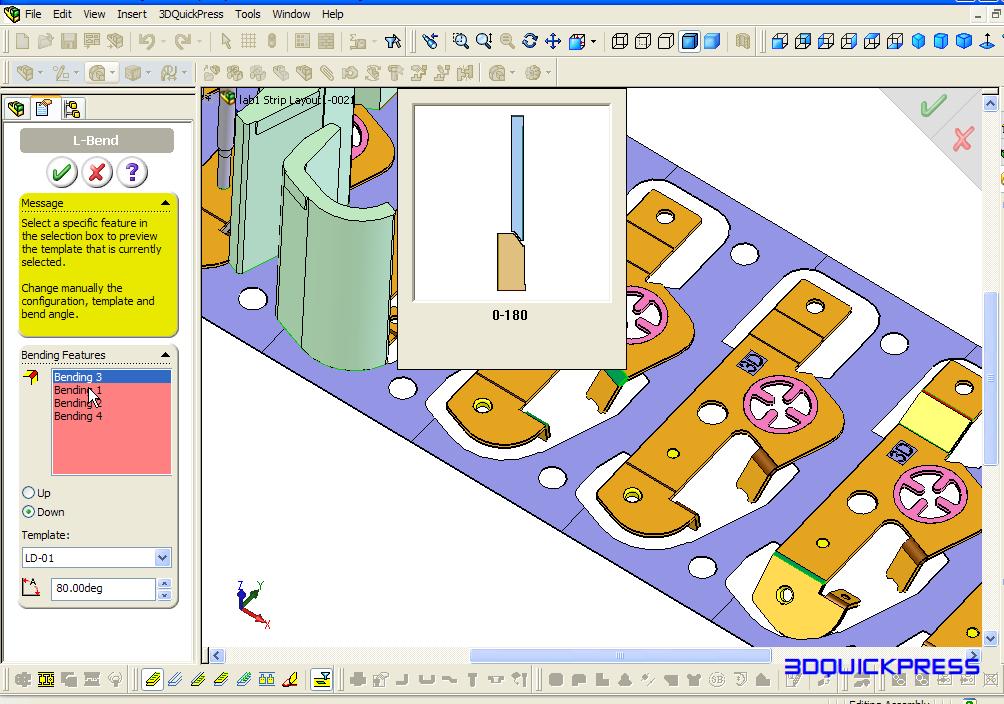
Task: Click the green-yellow strip icon
Action: [x=244, y=680]
